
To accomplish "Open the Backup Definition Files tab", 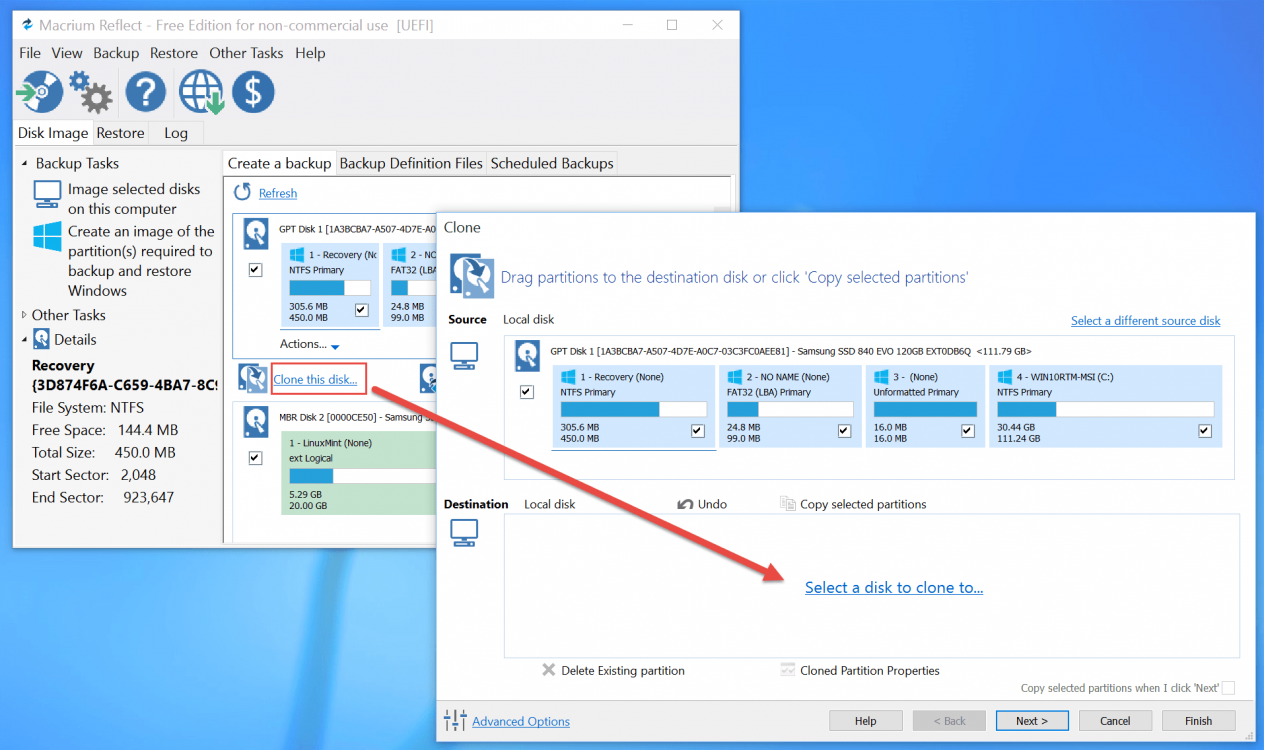I will (x=411, y=163).
